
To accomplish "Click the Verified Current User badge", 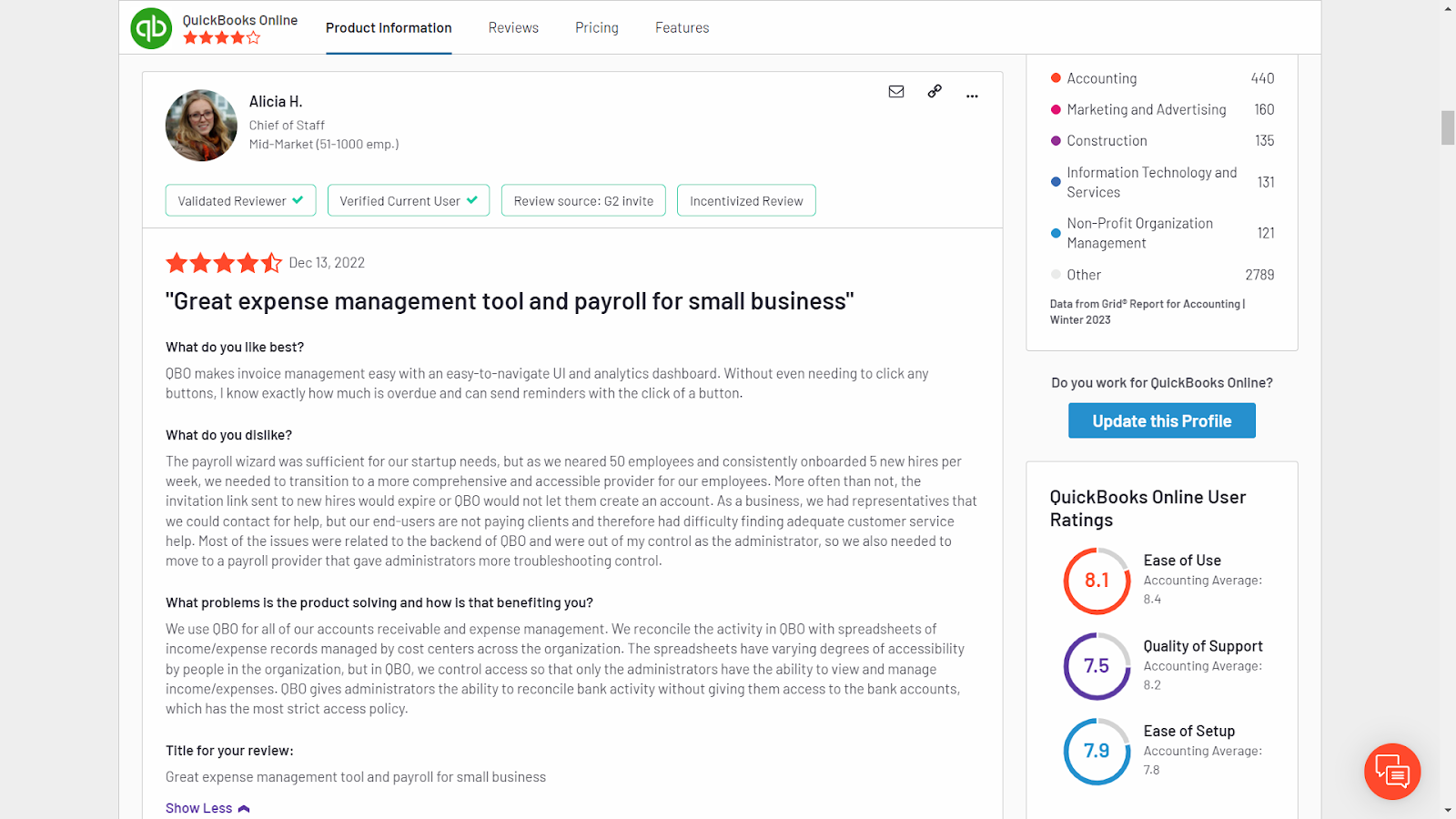I will click(409, 200).
